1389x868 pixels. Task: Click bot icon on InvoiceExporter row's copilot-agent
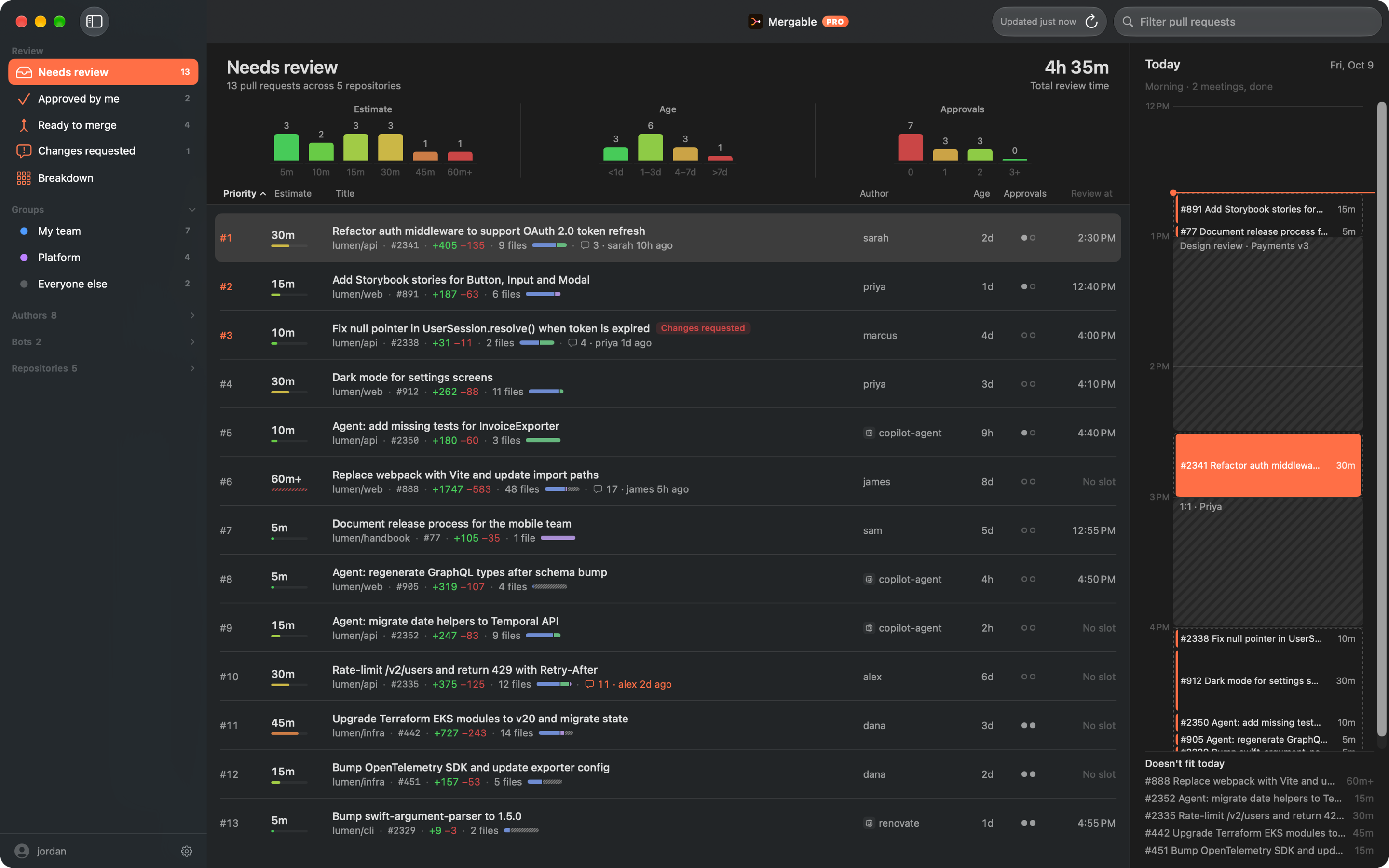click(x=869, y=433)
